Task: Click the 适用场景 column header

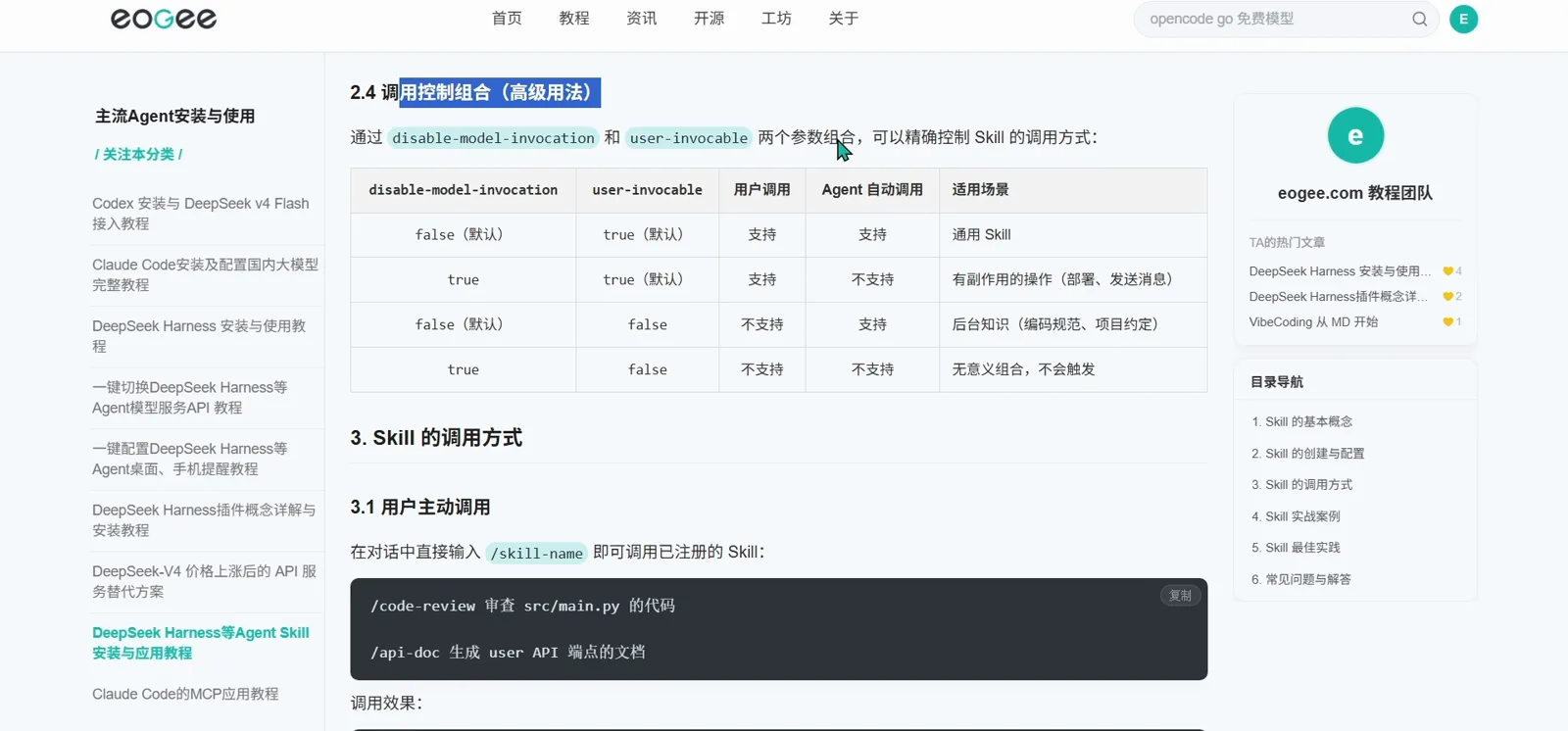Action: point(1073,190)
